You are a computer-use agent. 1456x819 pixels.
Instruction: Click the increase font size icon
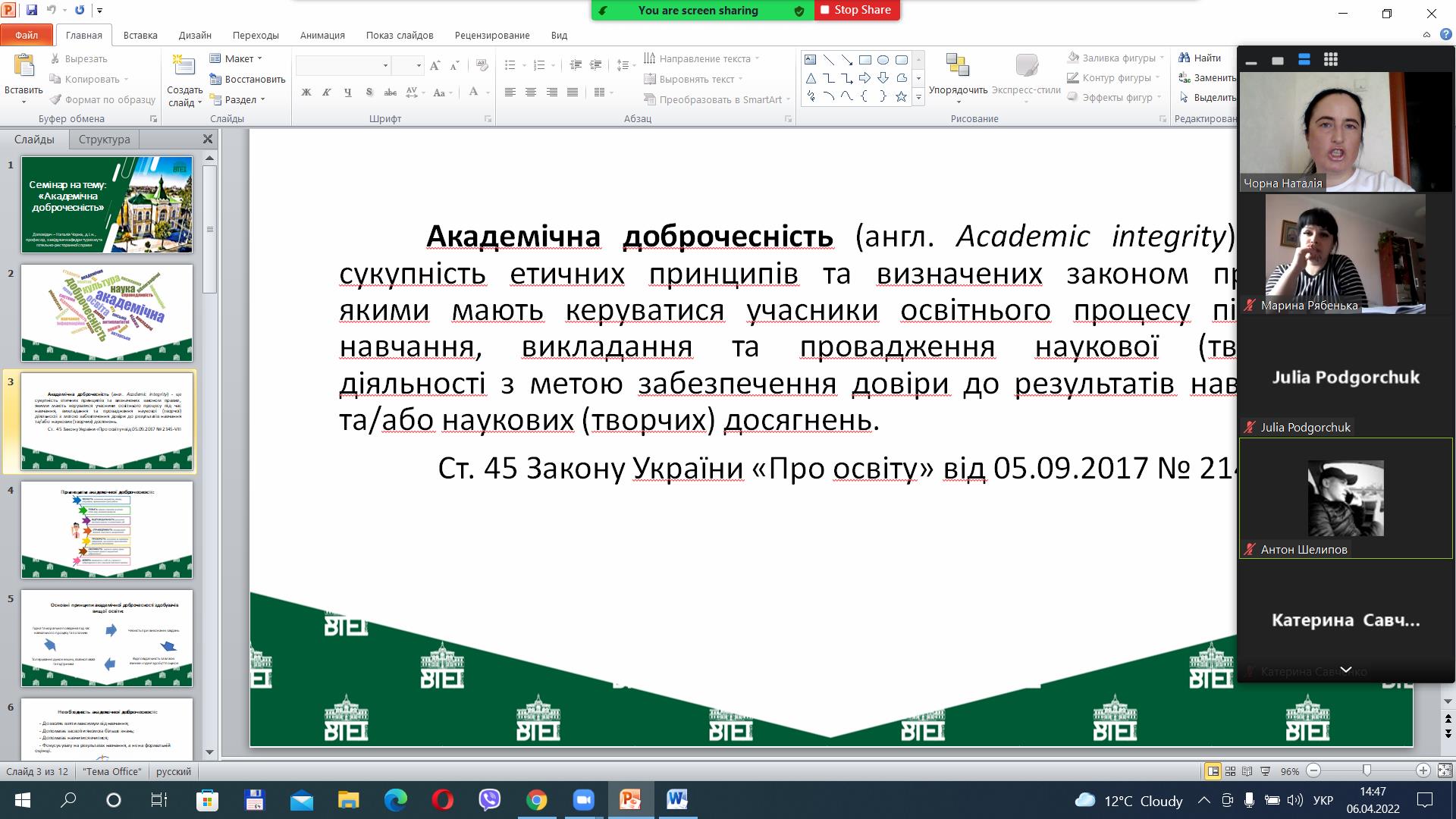point(435,66)
